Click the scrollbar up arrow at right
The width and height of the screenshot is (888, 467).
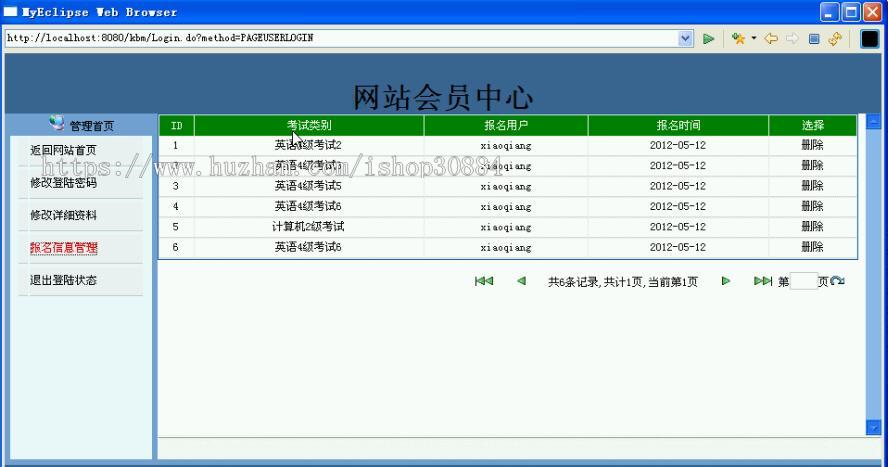pyautogui.click(x=873, y=121)
